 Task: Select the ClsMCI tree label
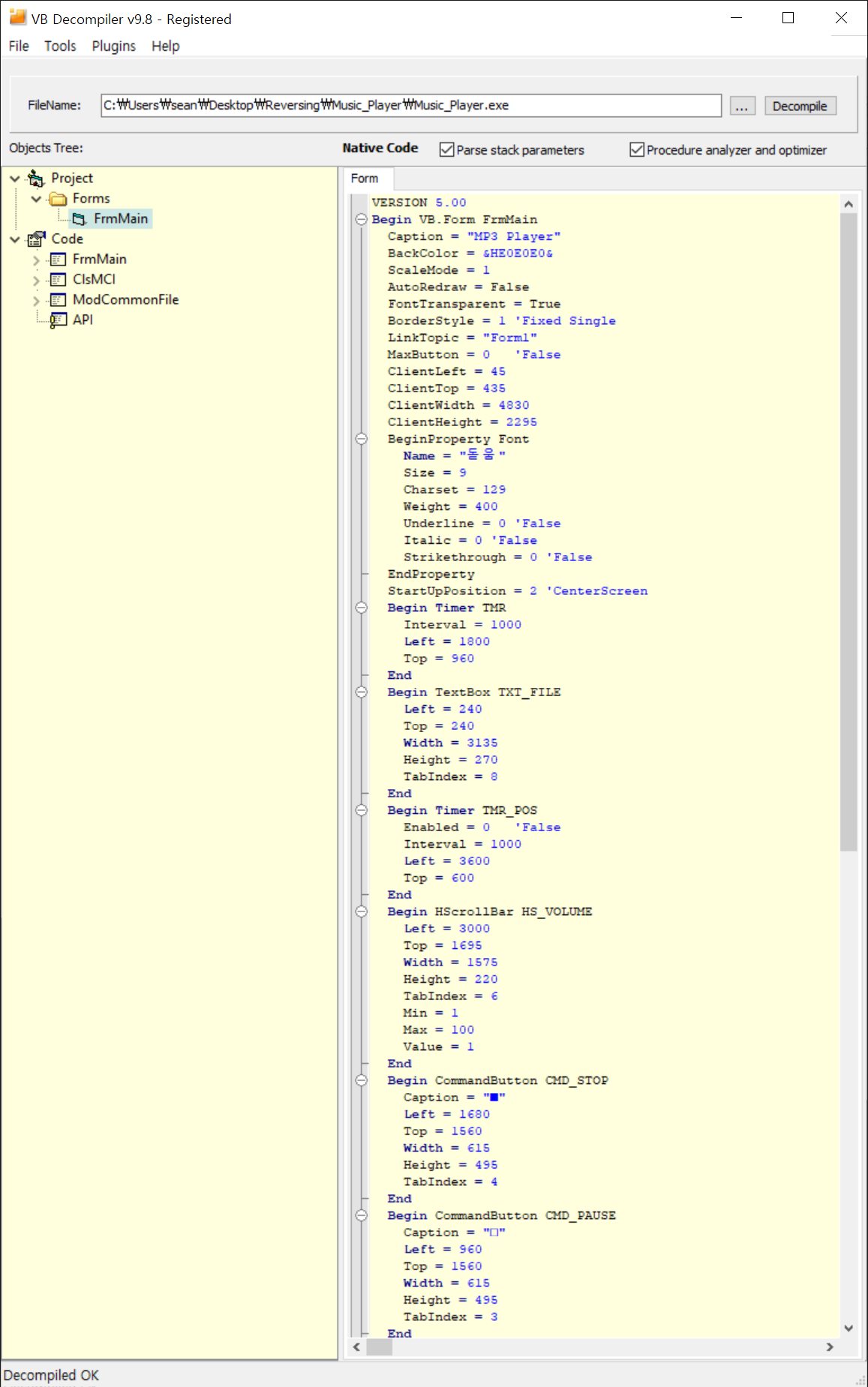(x=94, y=280)
